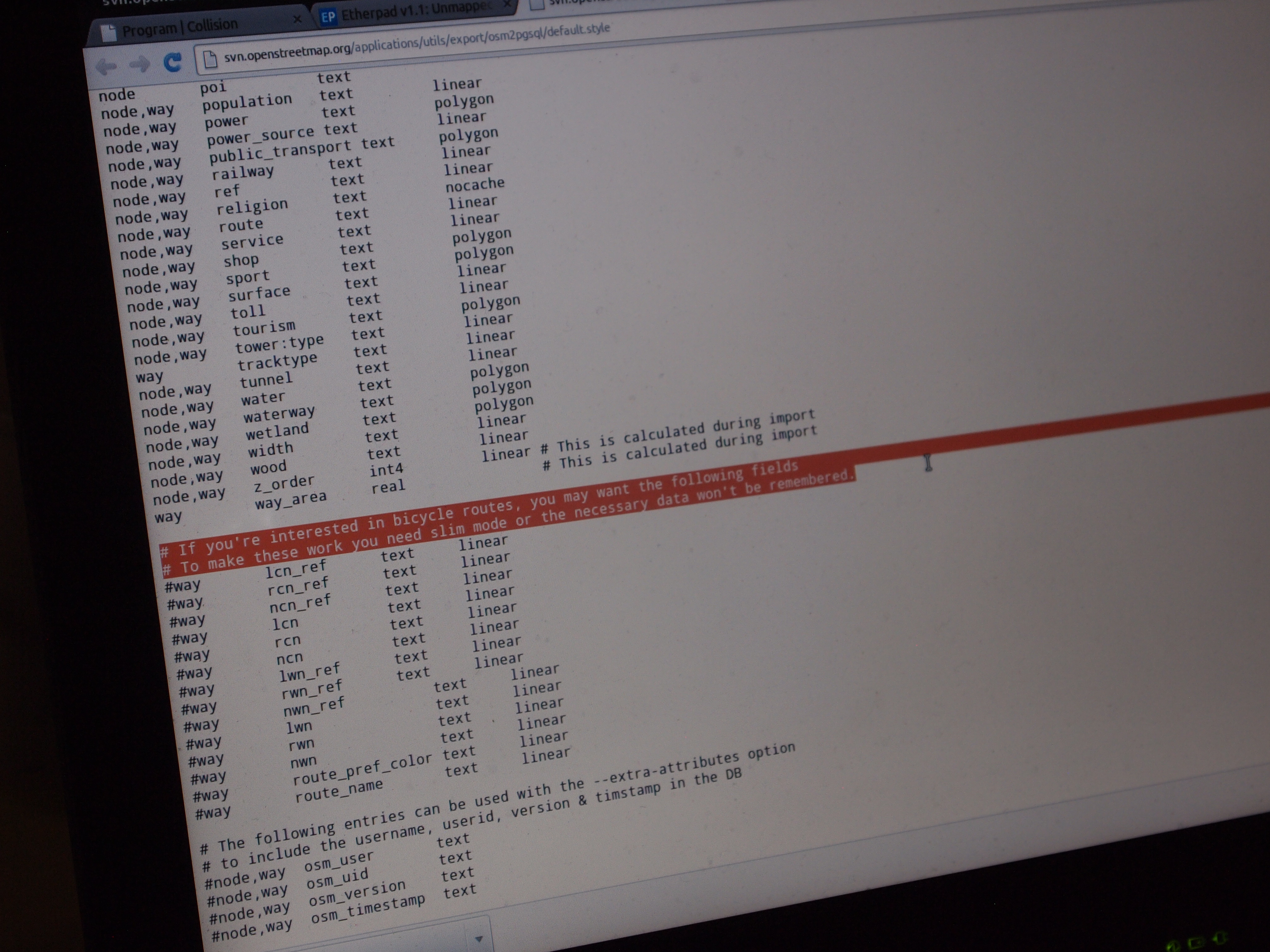
Task: Click the 'tracktype' entry
Action: coord(277,361)
